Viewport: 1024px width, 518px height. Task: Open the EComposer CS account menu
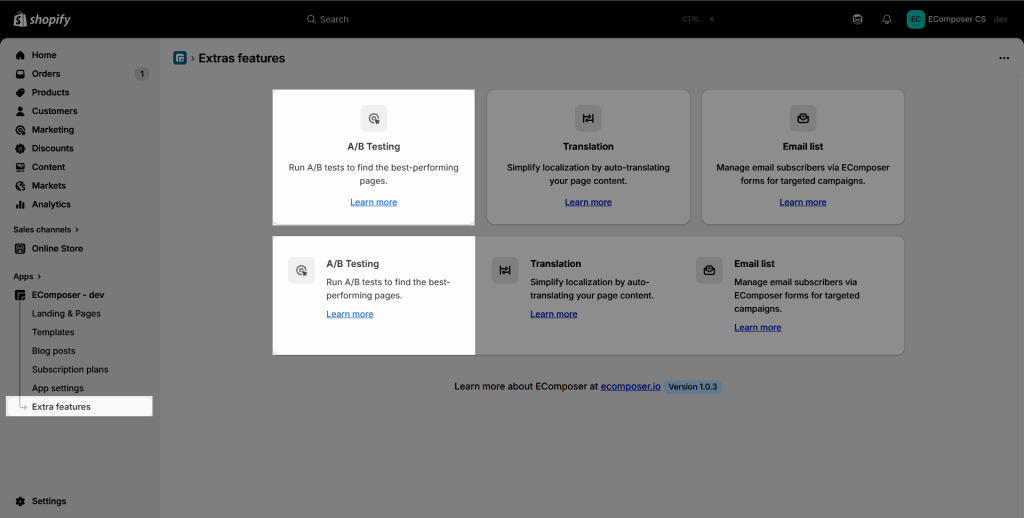point(955,19)
